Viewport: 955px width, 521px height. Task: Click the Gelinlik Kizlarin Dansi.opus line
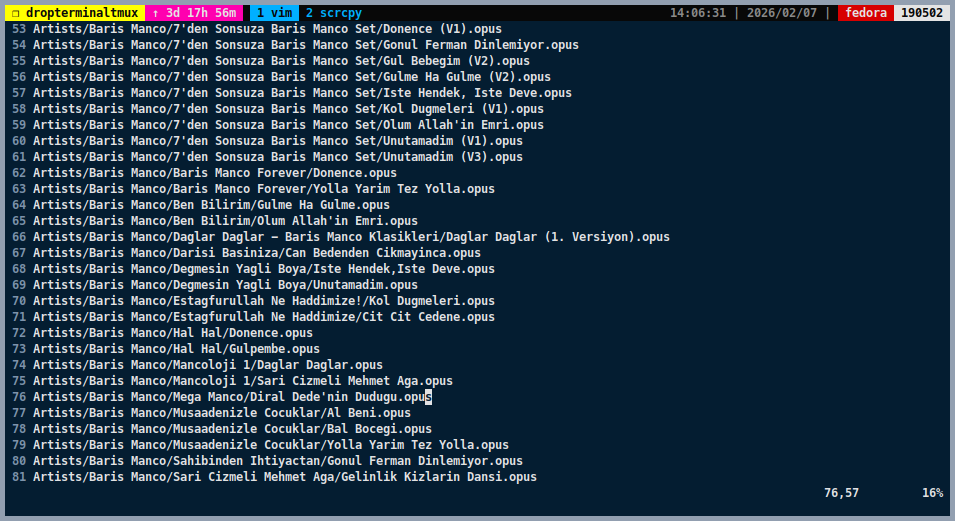pos(285,477)
